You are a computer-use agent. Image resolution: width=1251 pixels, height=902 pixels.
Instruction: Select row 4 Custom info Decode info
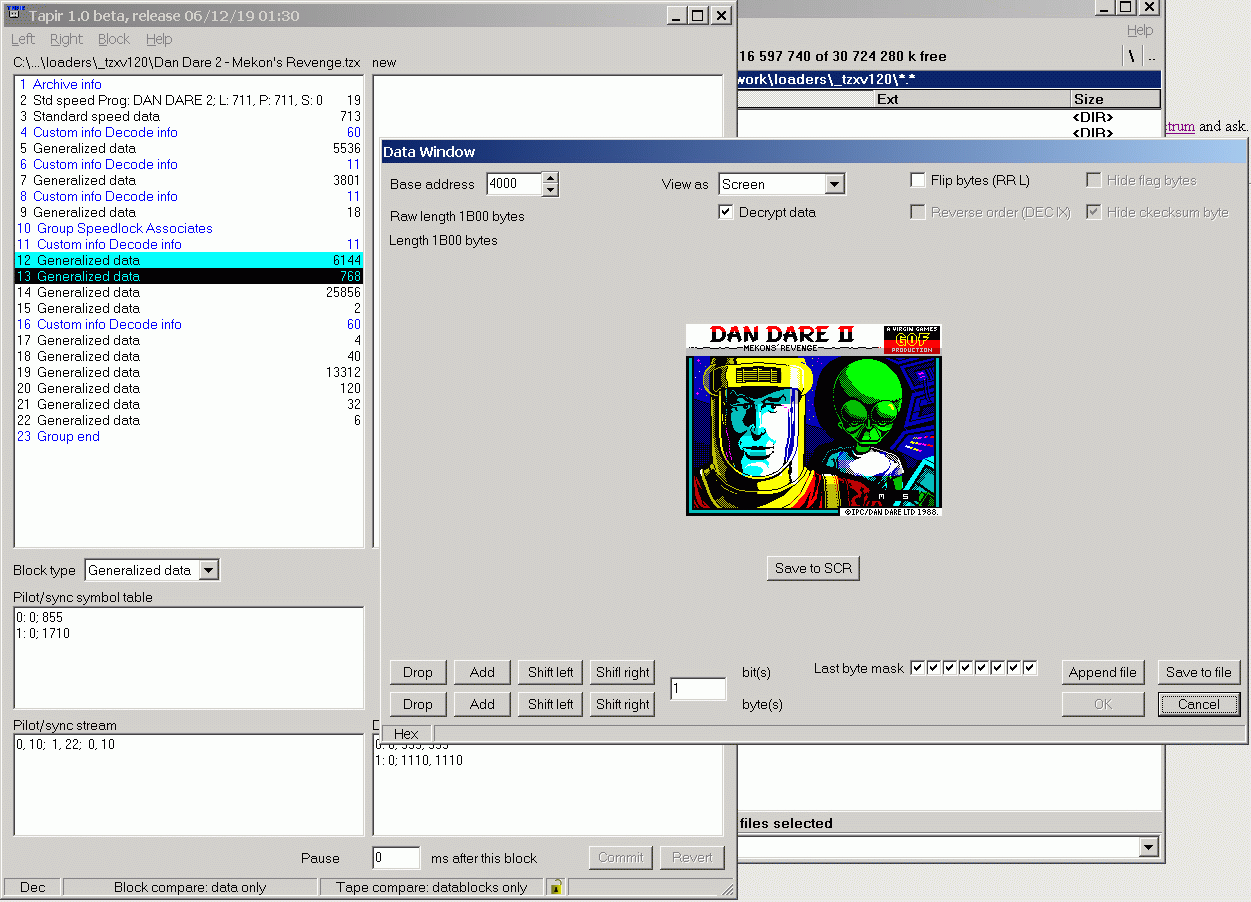tap(189, 132)
